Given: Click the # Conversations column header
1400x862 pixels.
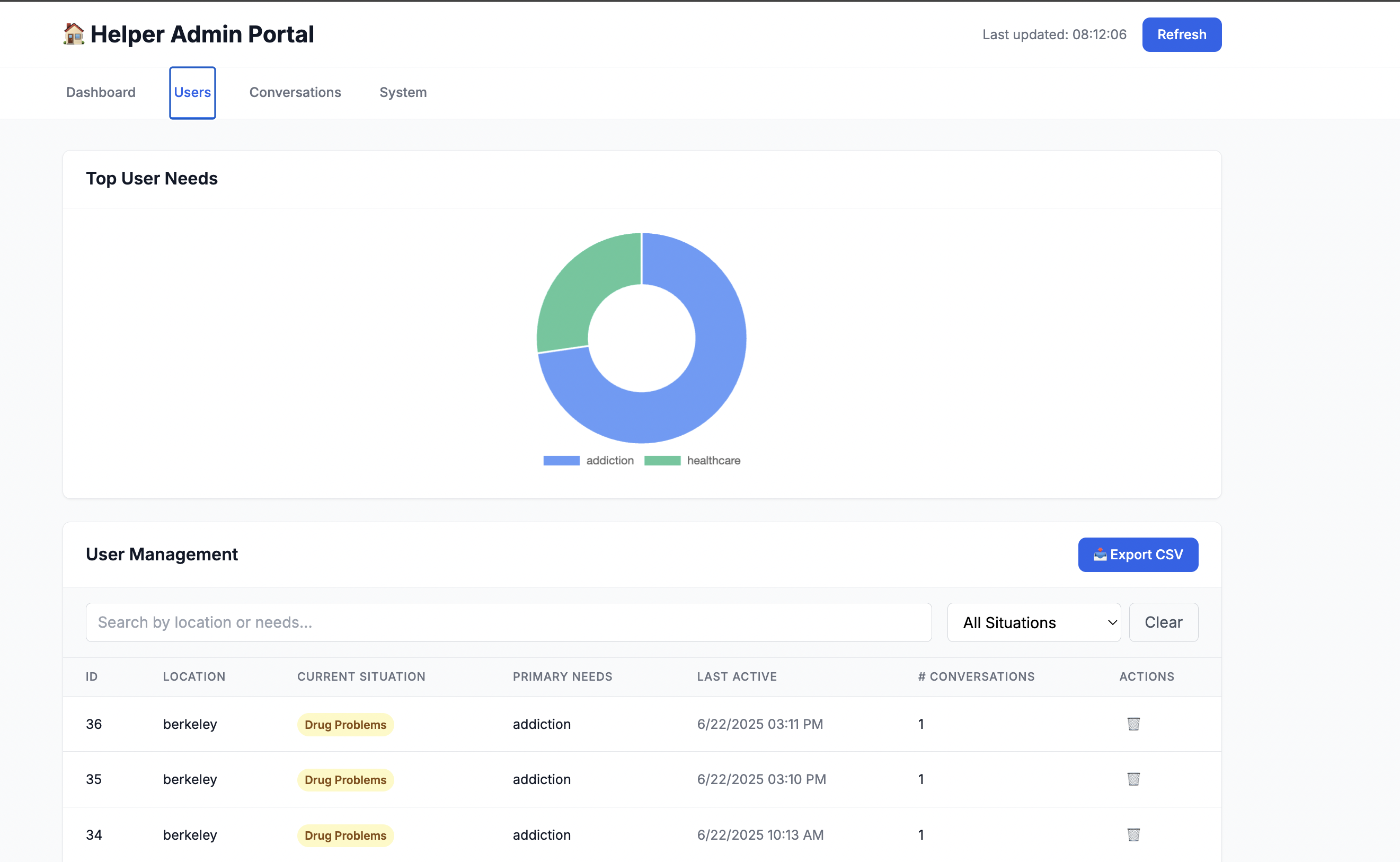Looking at the screenshot, I should [976, 676].
